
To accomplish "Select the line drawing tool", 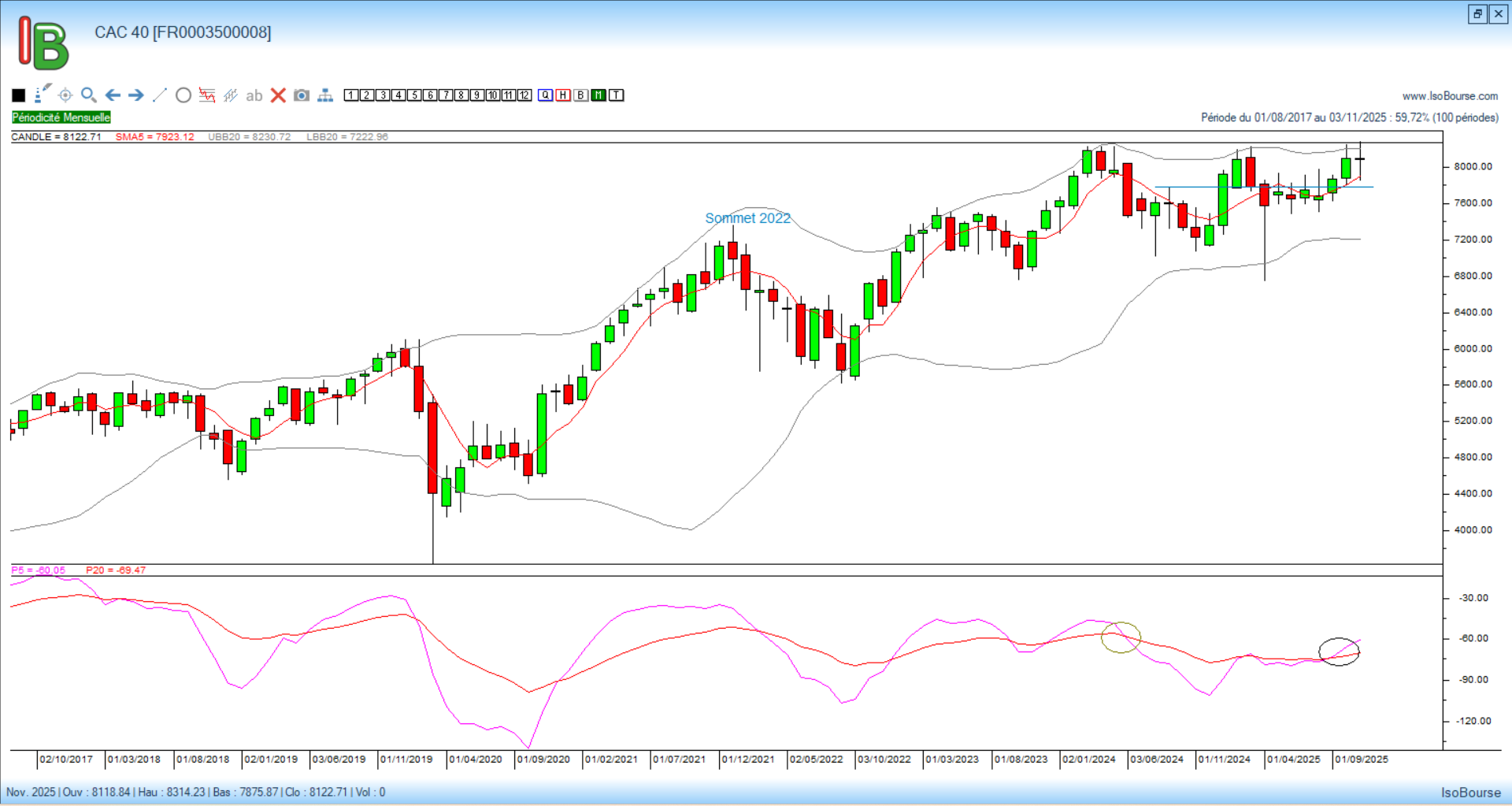I will point(160,95).
